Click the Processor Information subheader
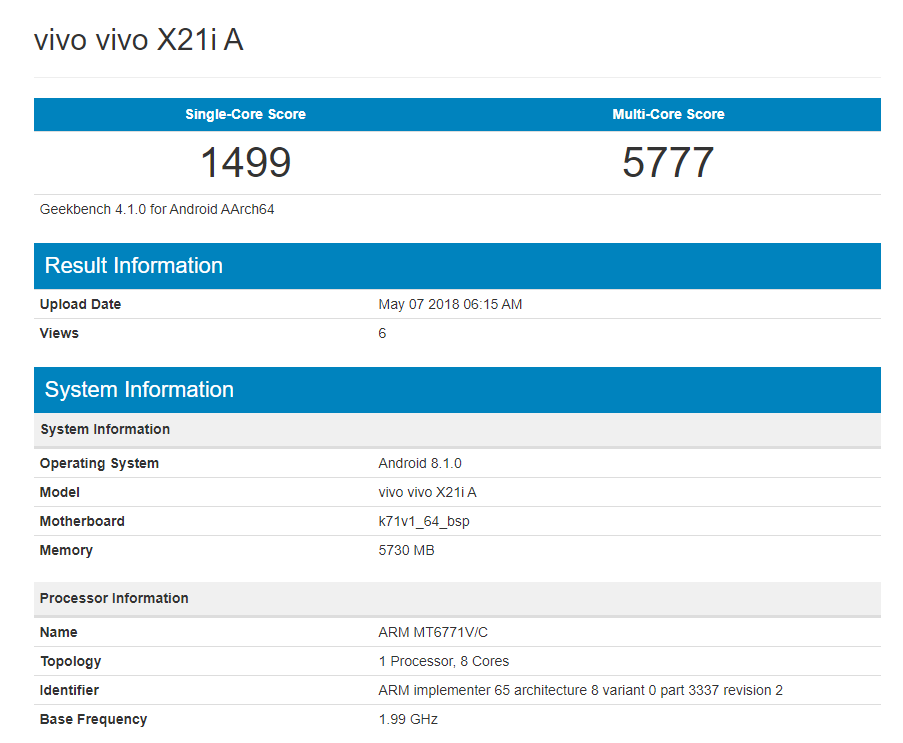This screenshot has width=903, height=743. (x=113, y=598)
